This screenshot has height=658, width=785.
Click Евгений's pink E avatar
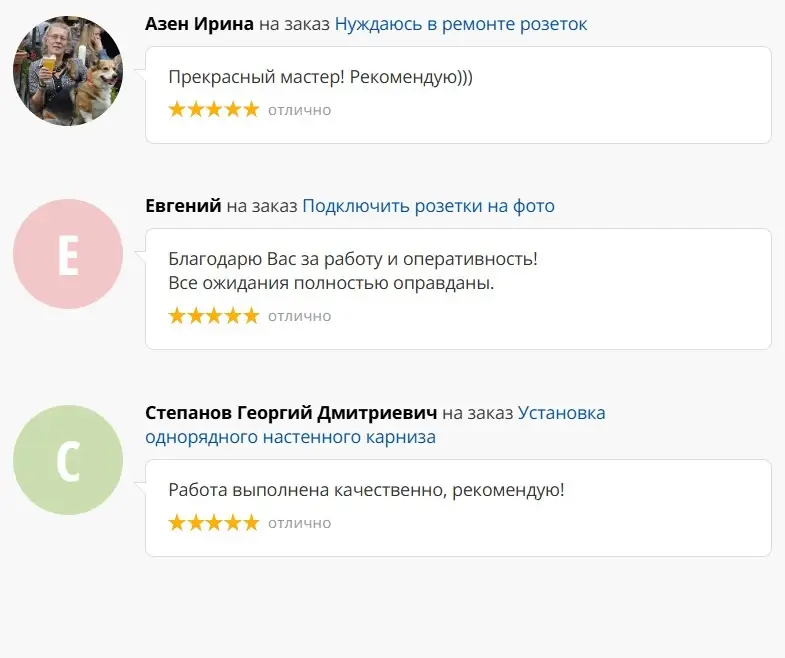(67, 254)
